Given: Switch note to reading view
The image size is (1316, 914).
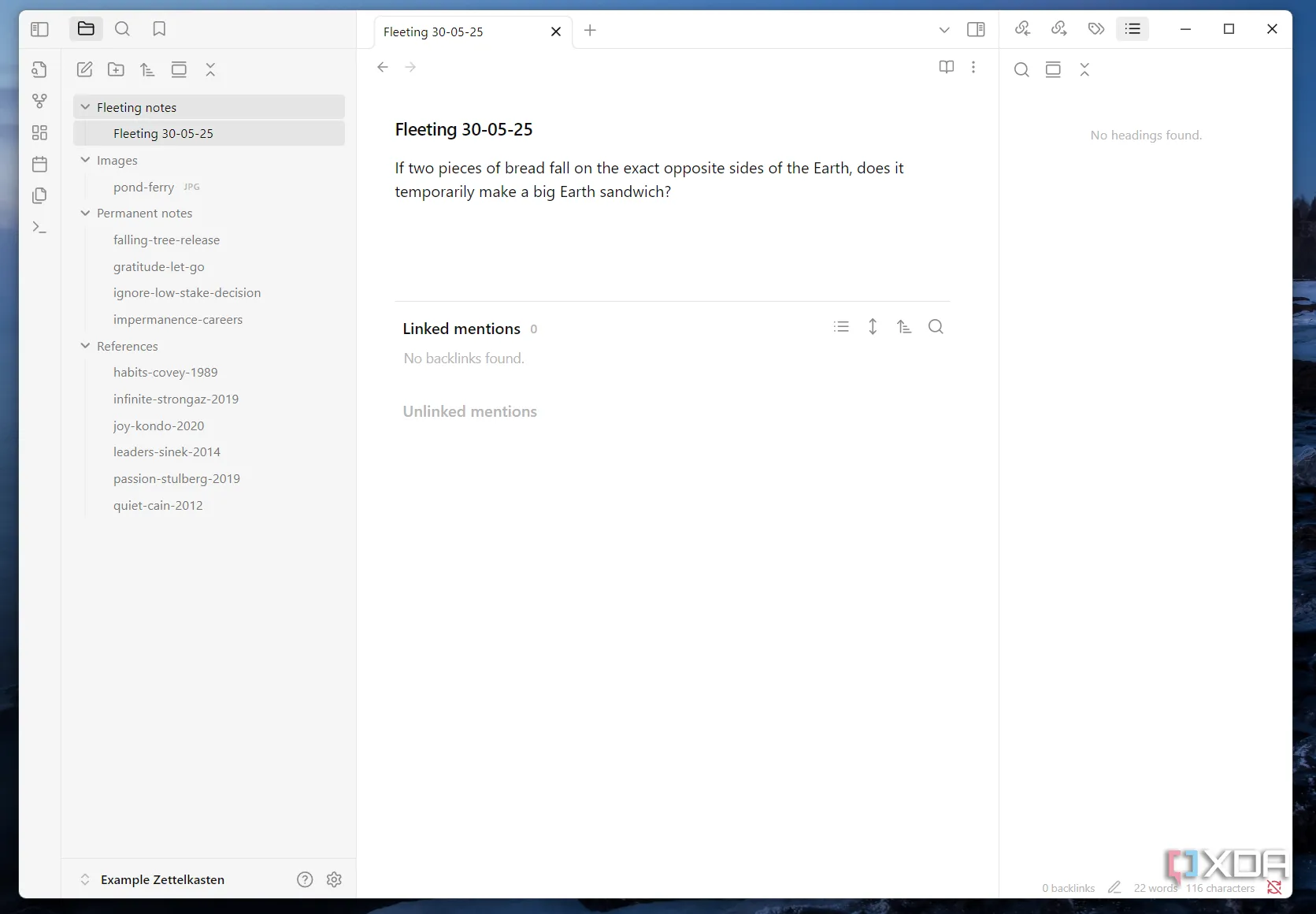Looking at the screenshot, I should (x=947, y=67).
